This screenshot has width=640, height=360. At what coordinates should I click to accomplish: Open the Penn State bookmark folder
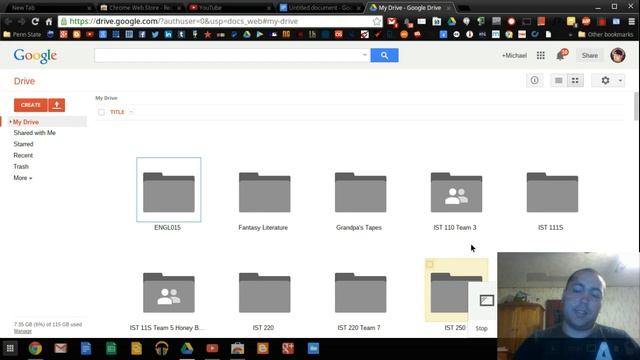click(22, 35)
